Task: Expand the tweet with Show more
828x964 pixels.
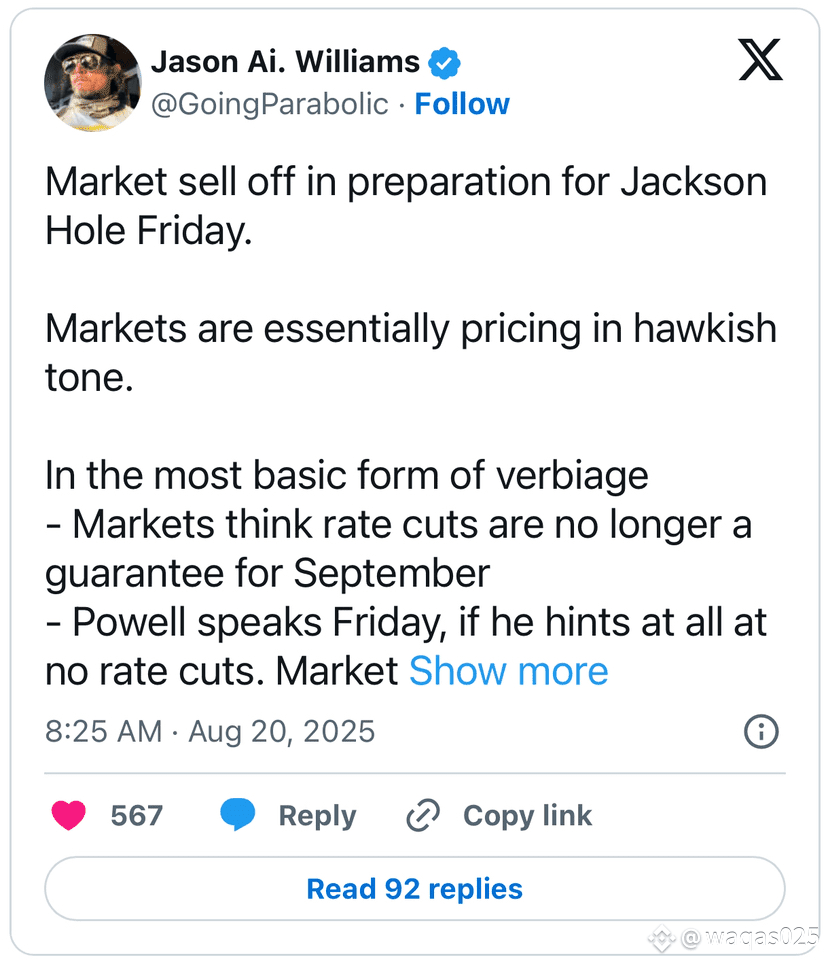Action: [x=508, y=671]
